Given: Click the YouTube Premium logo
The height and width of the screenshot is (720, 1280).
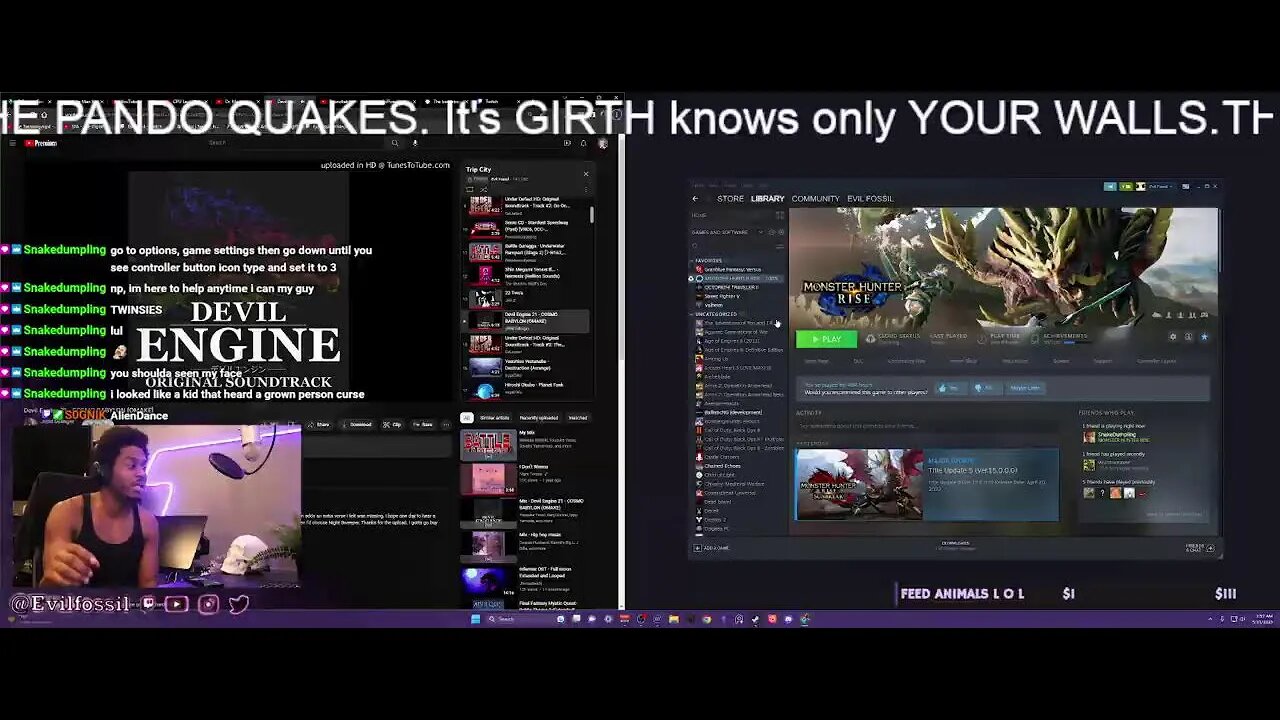Looking at the screenshot, I should coord(40,143).
